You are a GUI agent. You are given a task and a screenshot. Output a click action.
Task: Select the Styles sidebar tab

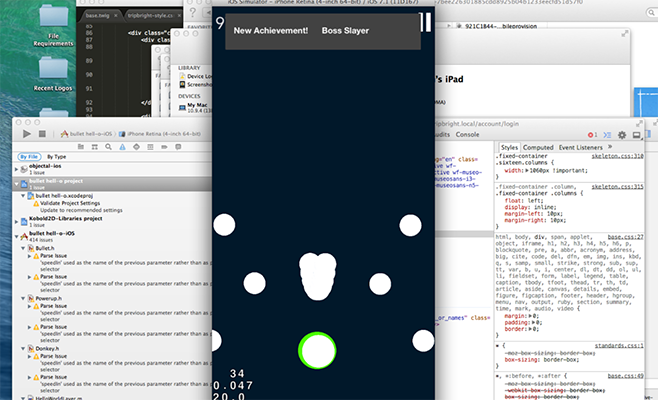pos(509,147)
